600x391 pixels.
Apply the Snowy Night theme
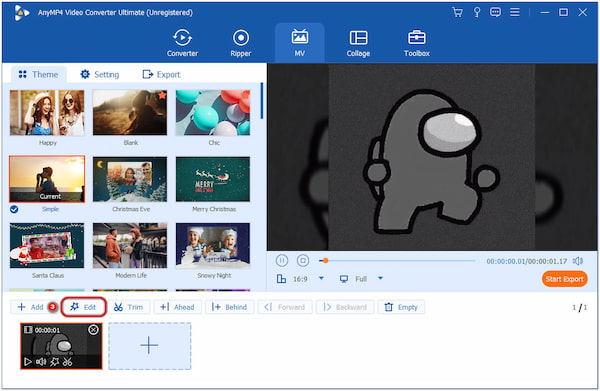(213, 245)
